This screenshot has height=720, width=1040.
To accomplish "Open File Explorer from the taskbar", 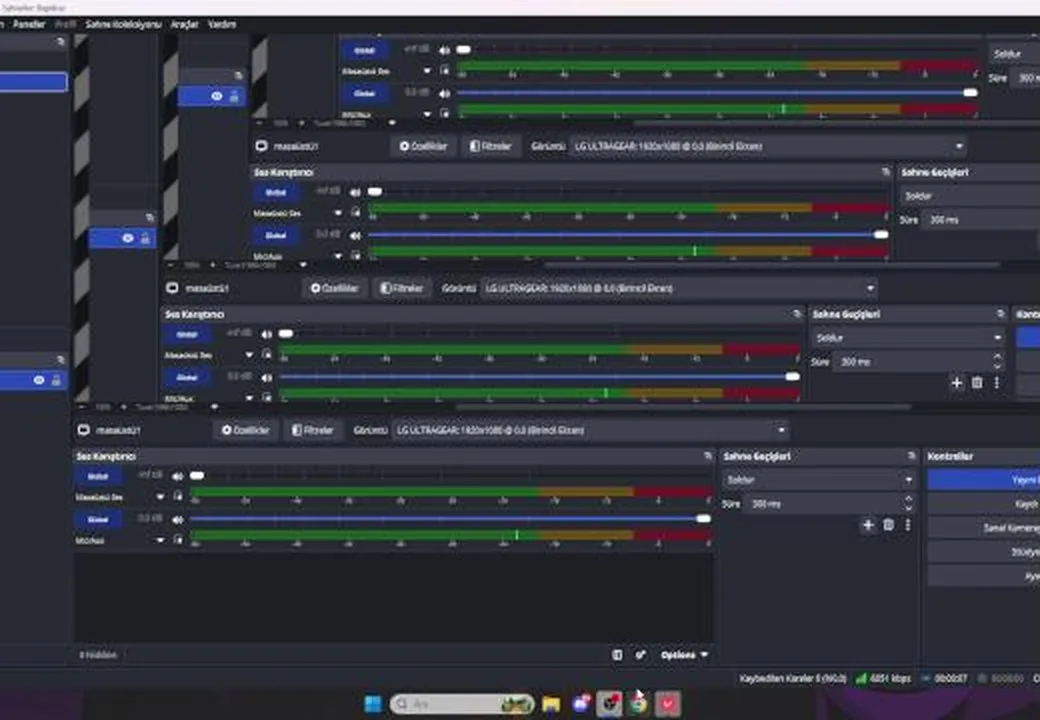I will tap(551, 703).
